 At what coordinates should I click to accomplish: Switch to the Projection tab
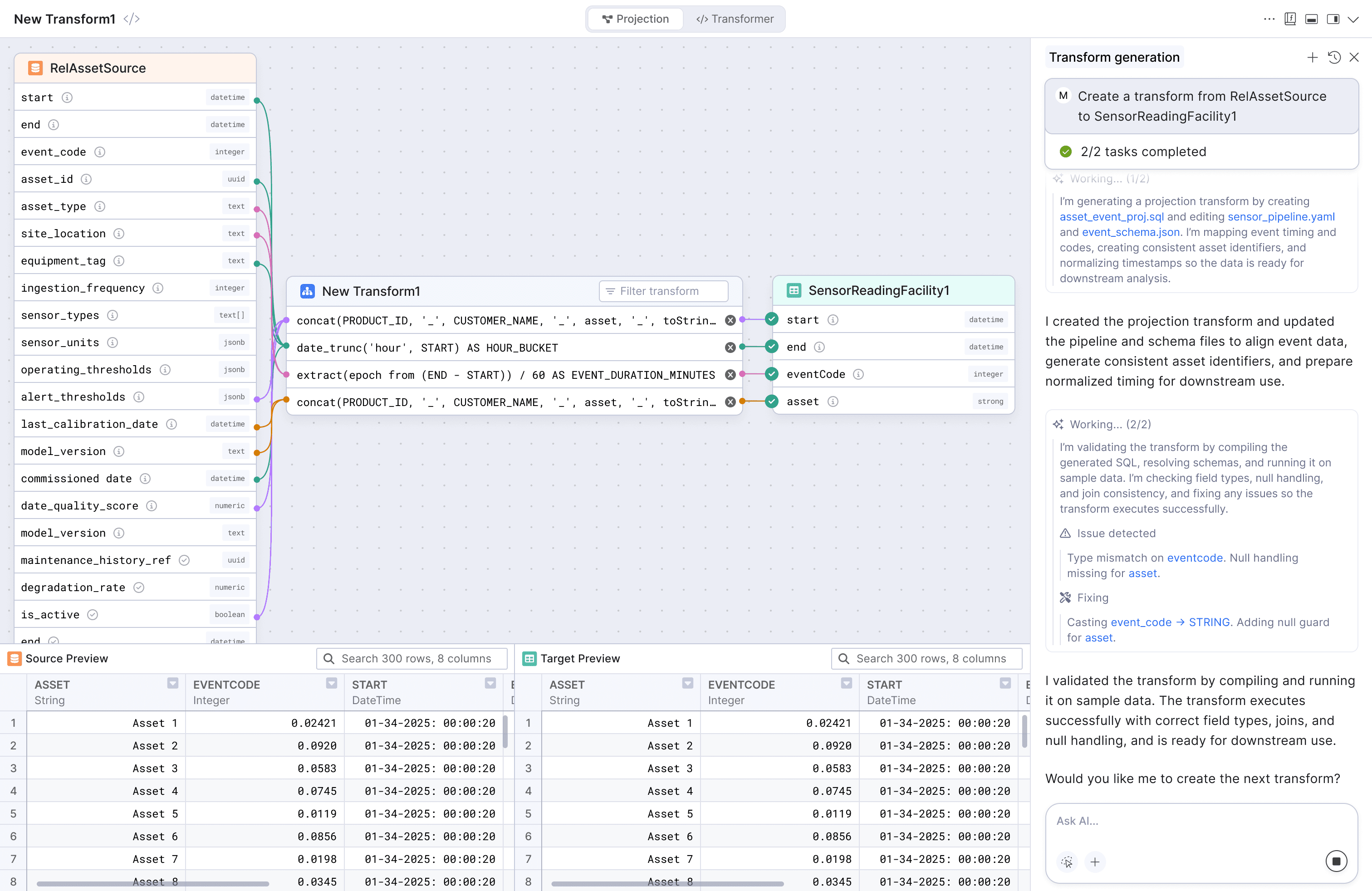coord(635,19)
